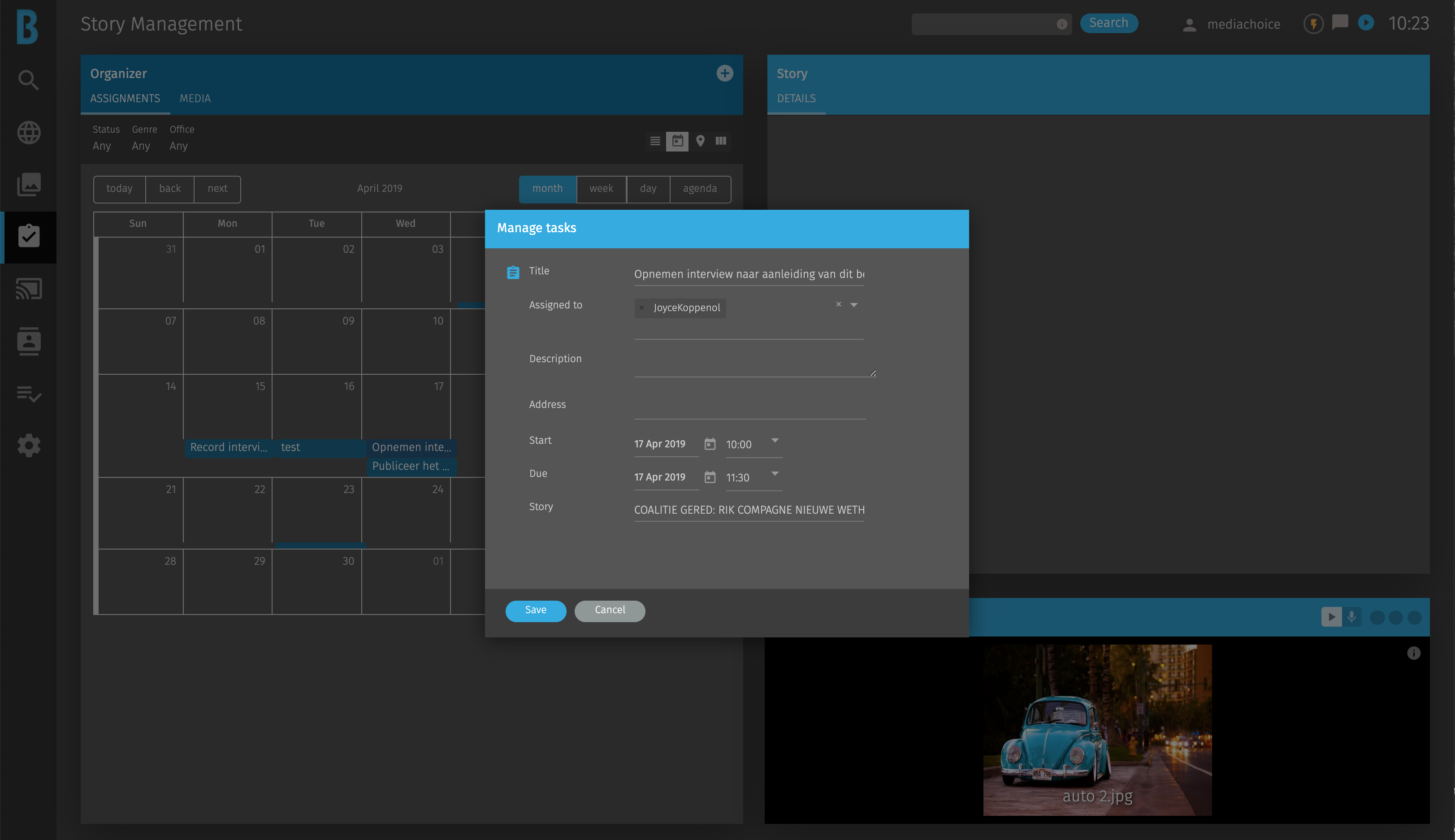Open settings gear in the sidebar
This screenshot has width=1455, height=840.
point(28,446)
